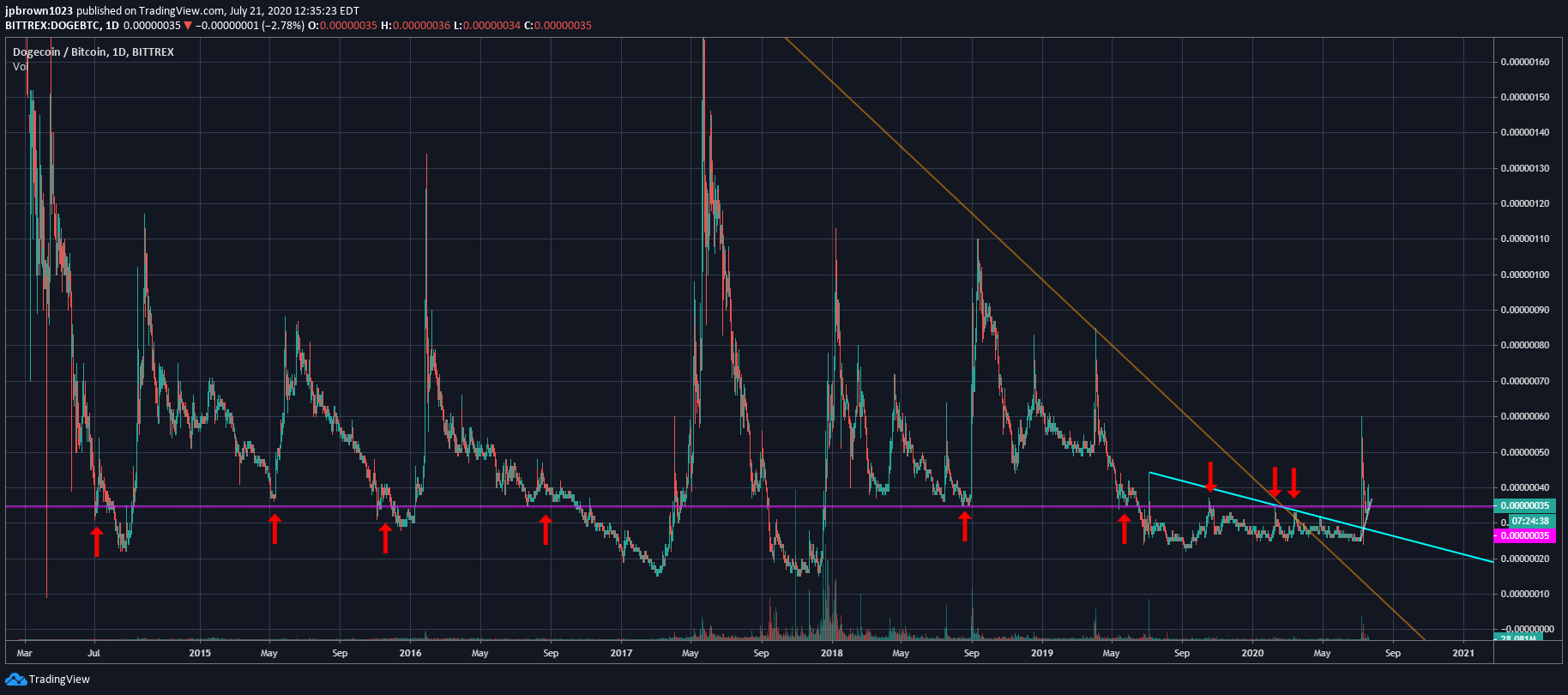The image size is (1568, 695).
Task: Click the 0.00000050 price axis label
Action: tap(1525, 452)
